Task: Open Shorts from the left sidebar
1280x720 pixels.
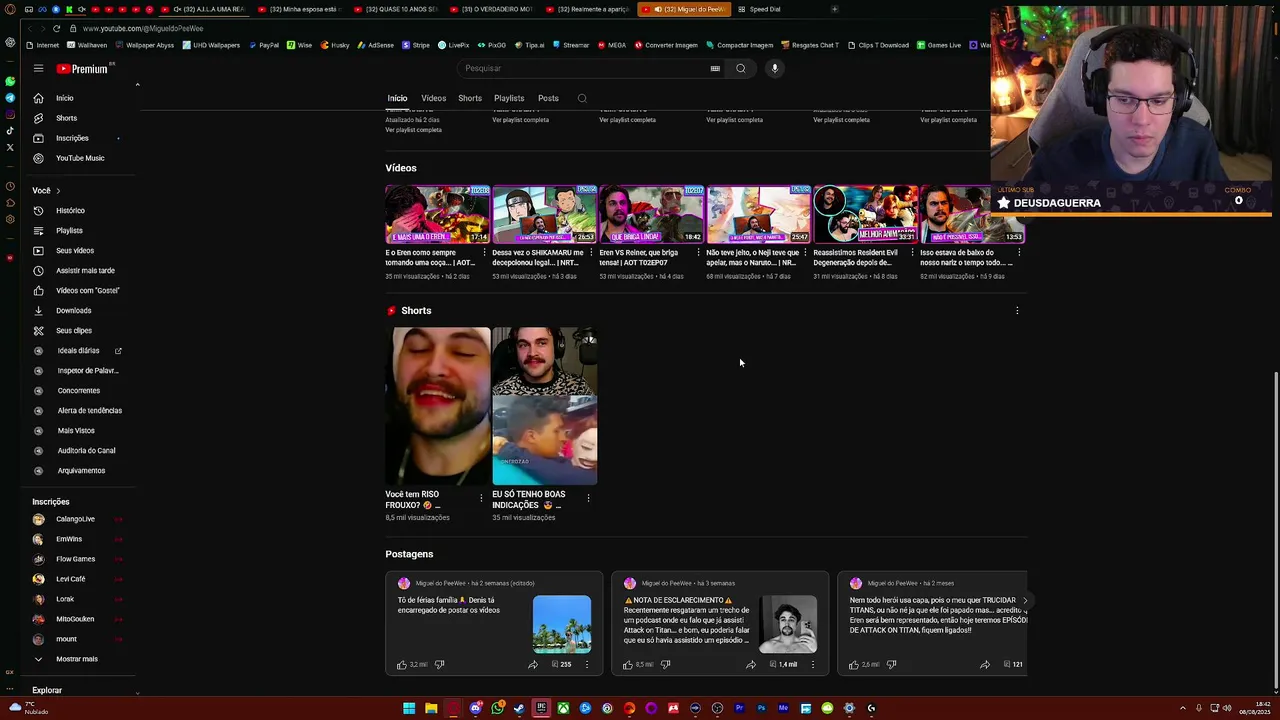Action: (66, 118)
